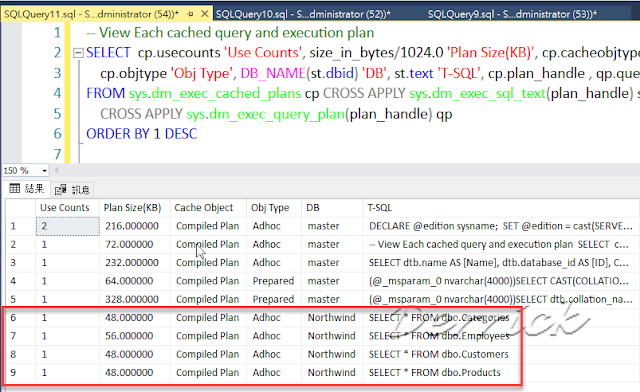Click line number 7 in the editor margin

58,154
